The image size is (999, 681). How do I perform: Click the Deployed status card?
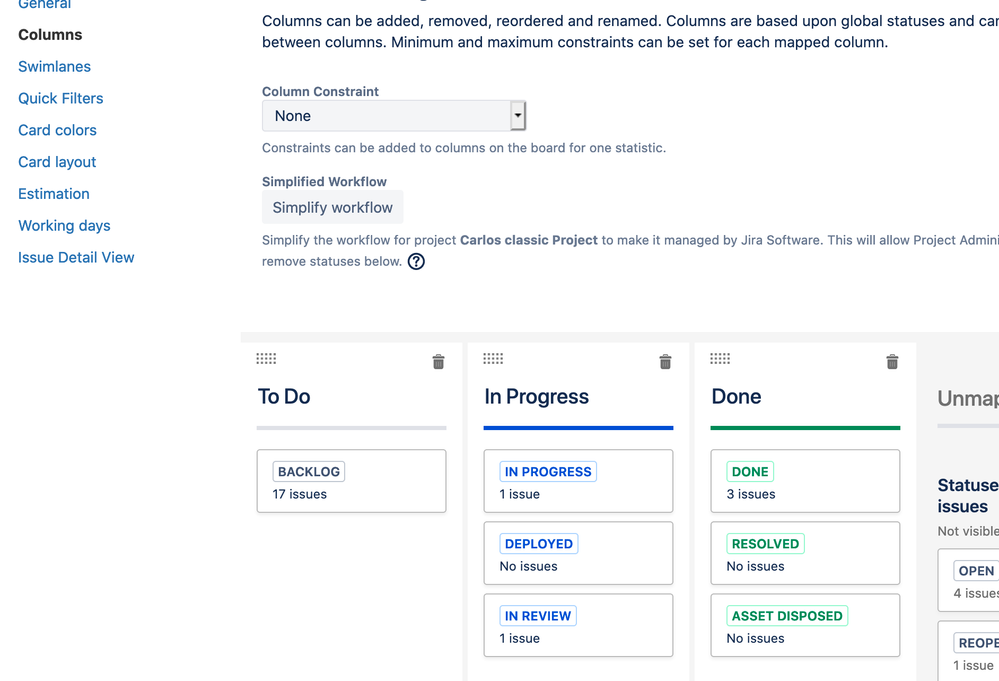pyautogui.click(x=578, y=553)
